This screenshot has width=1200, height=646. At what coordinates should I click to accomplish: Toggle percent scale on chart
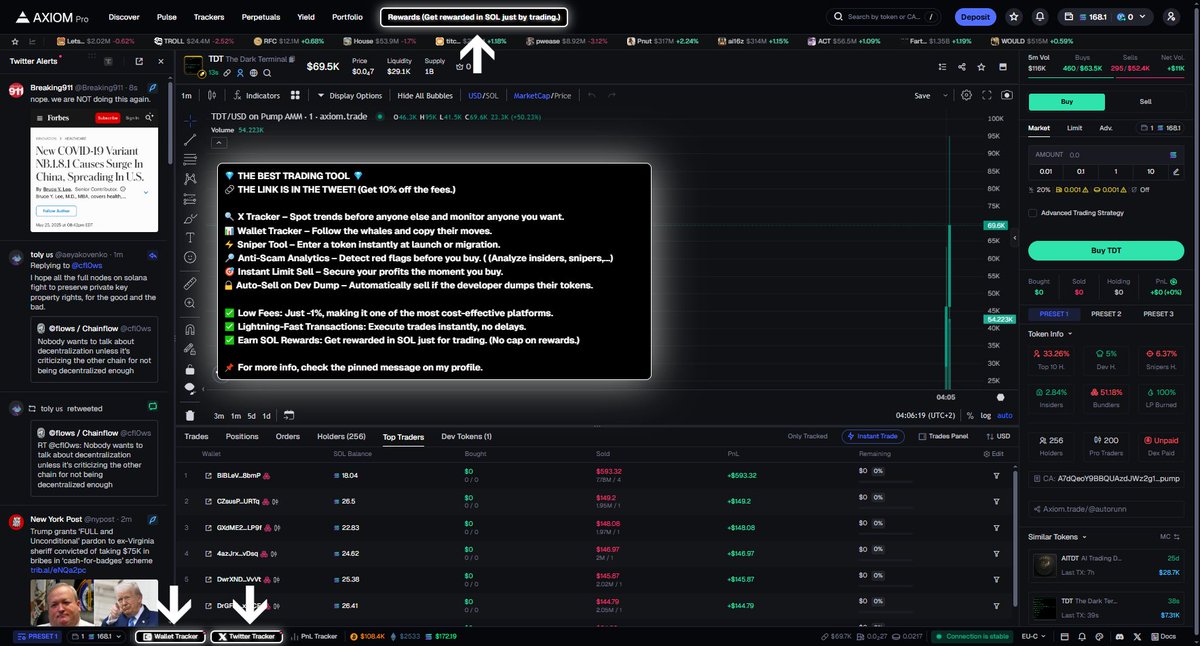click(970, 416)
